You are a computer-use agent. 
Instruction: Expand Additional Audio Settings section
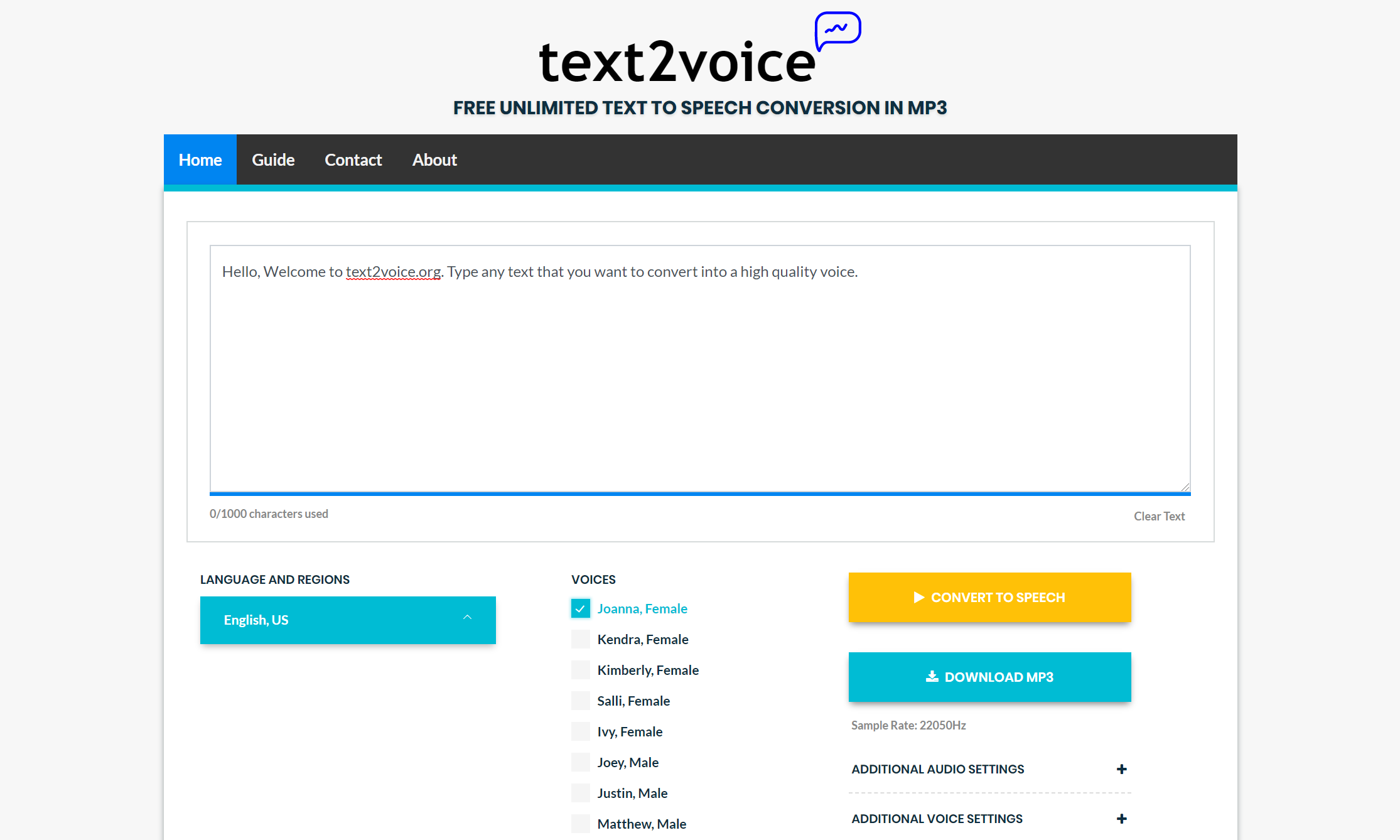[937, 768]
